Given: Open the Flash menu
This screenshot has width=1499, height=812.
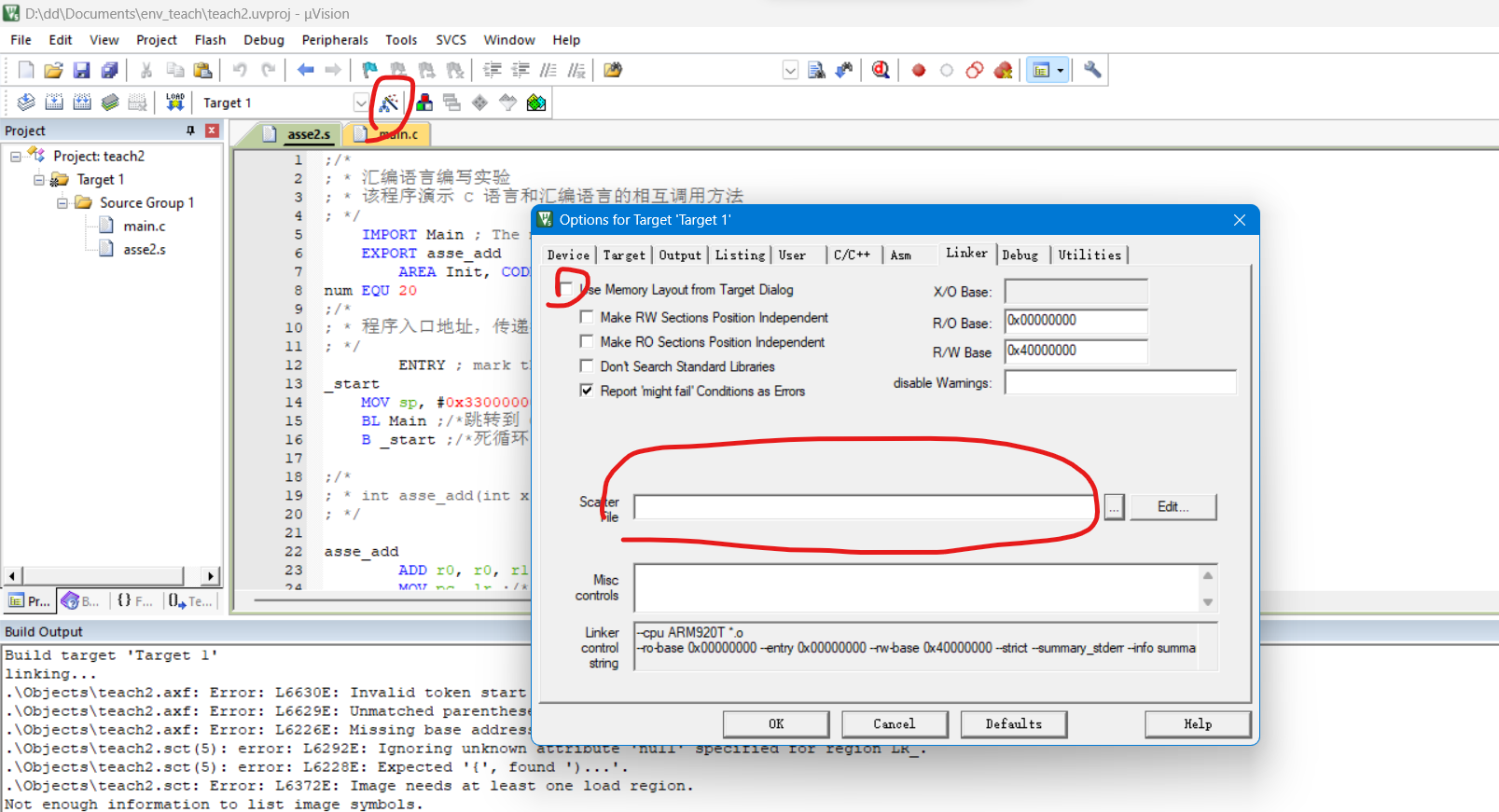Looking at the screenshot, I should tap(210, 40).
